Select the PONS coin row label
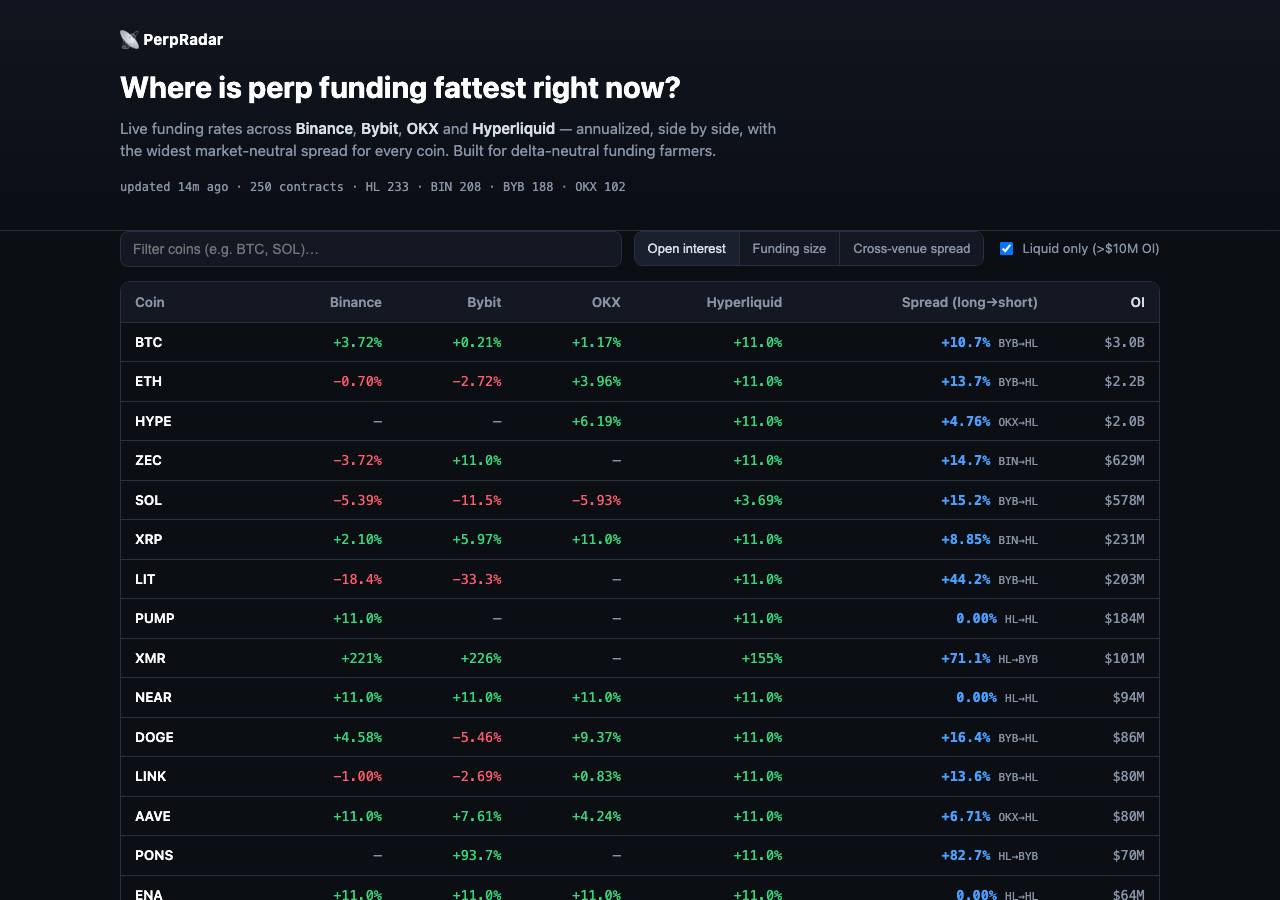1280x900 pixels. [x=154, y=855]
